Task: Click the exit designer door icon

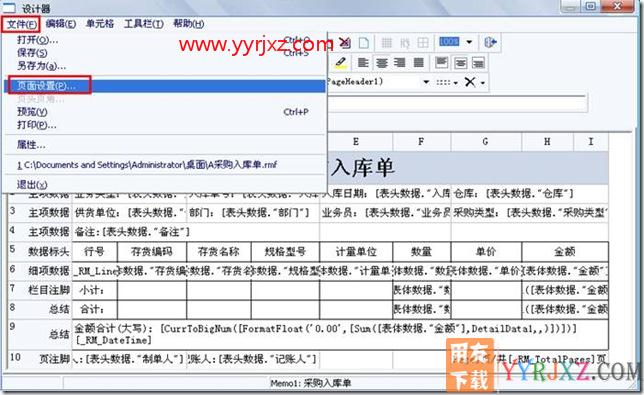Action: [490, 42]
